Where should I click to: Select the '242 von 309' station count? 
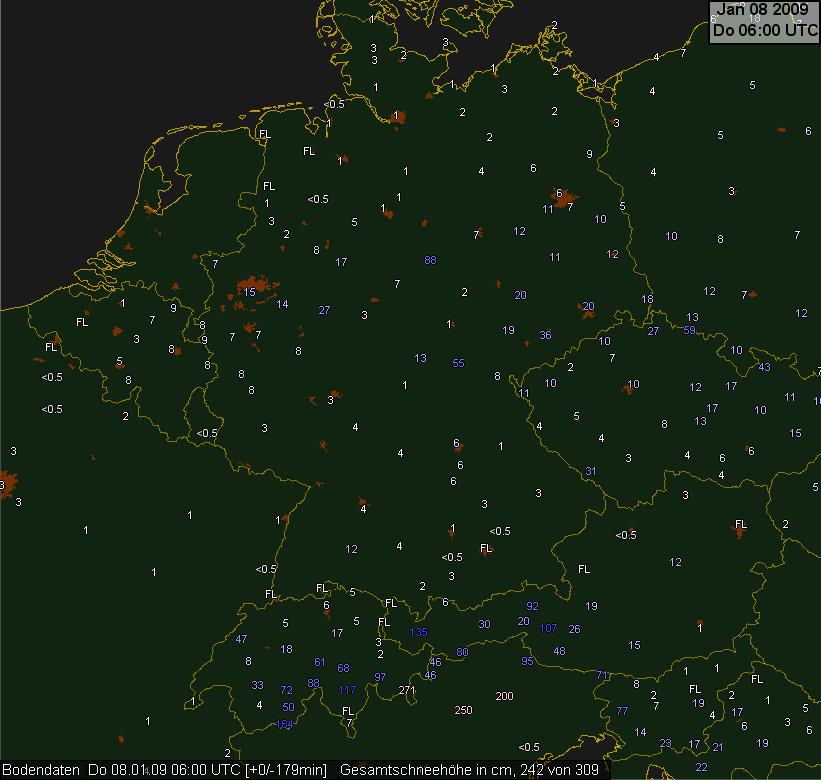(x=560, y=770)
